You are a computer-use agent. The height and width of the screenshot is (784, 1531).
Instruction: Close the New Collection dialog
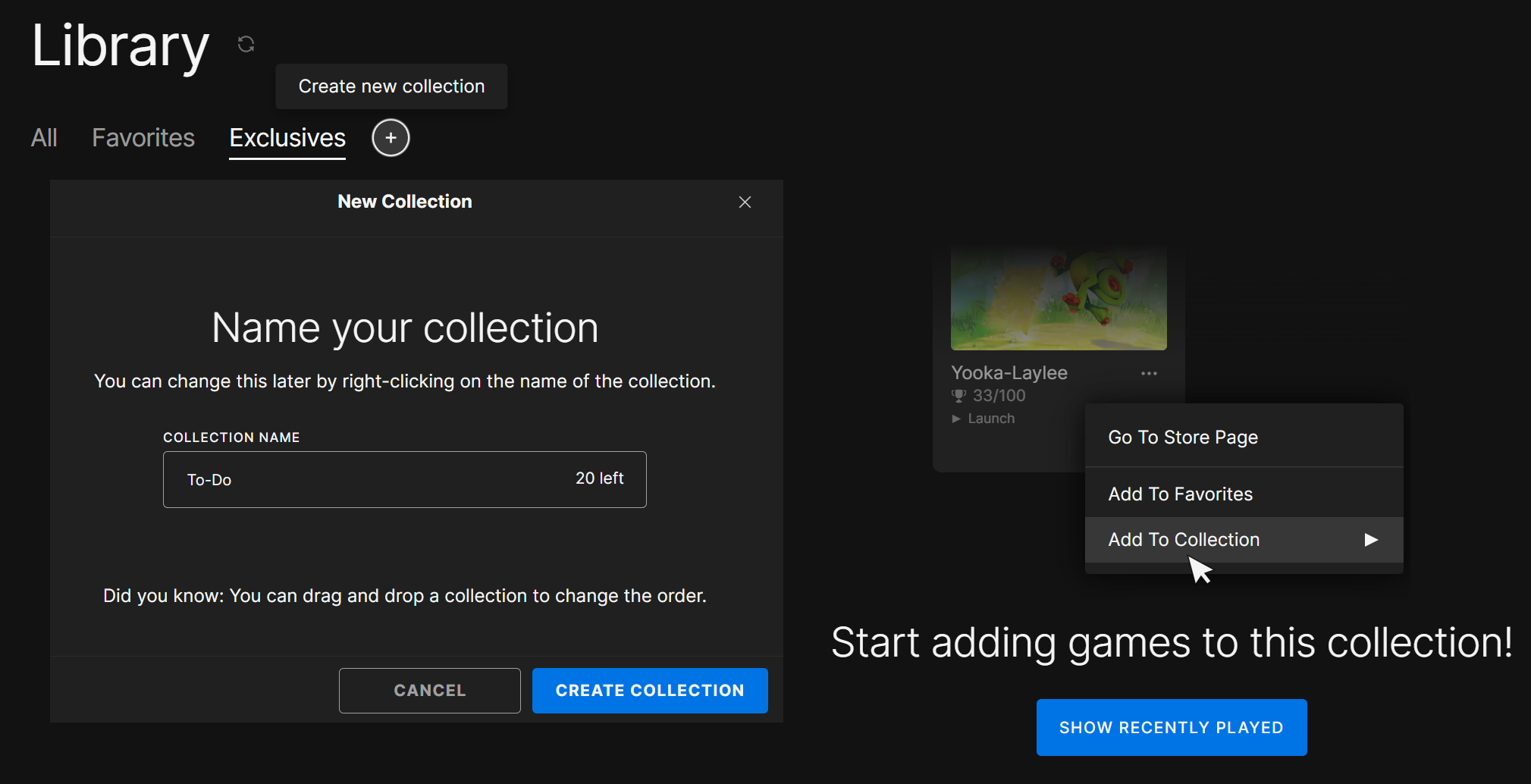tap(745, 202)
